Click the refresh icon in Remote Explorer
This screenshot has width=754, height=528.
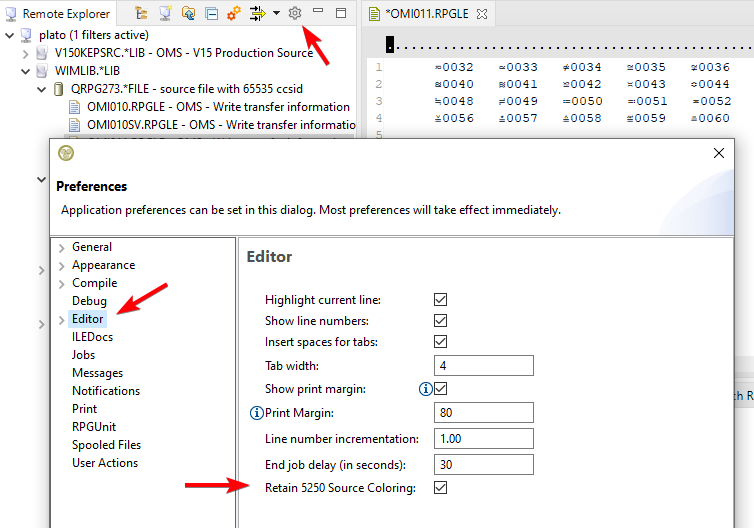coord(187,13)
